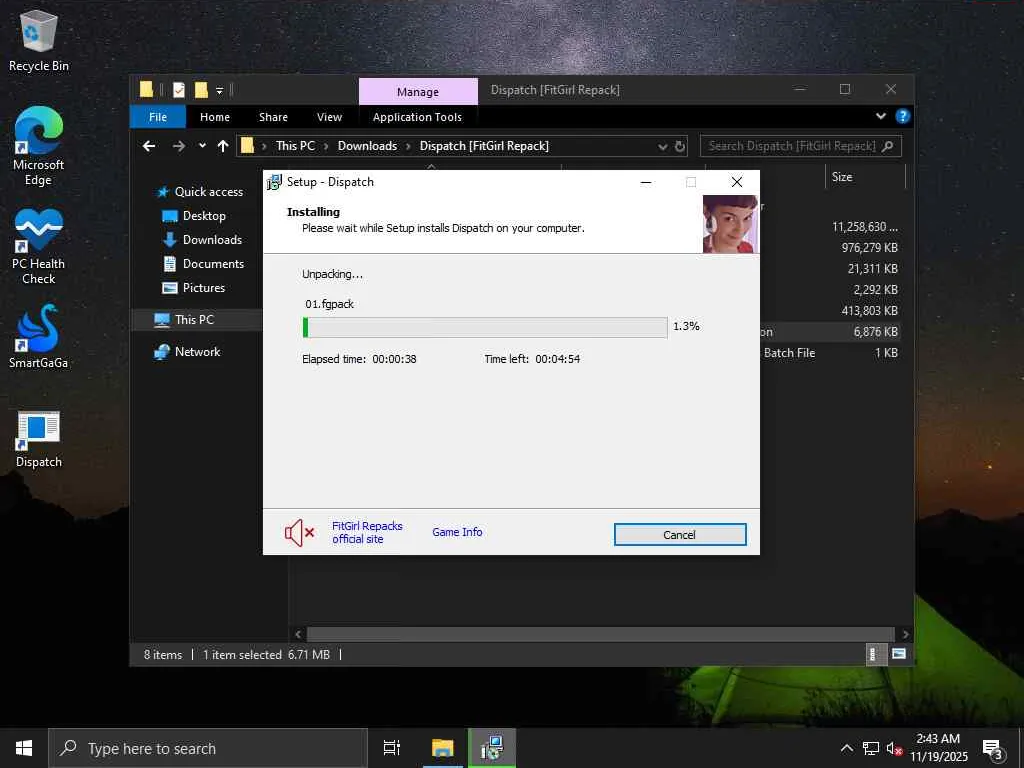Screen dimensions: 1024x768
Task: Click the horizontal scrollbar in Explorer
Action: tap(600, 634)
